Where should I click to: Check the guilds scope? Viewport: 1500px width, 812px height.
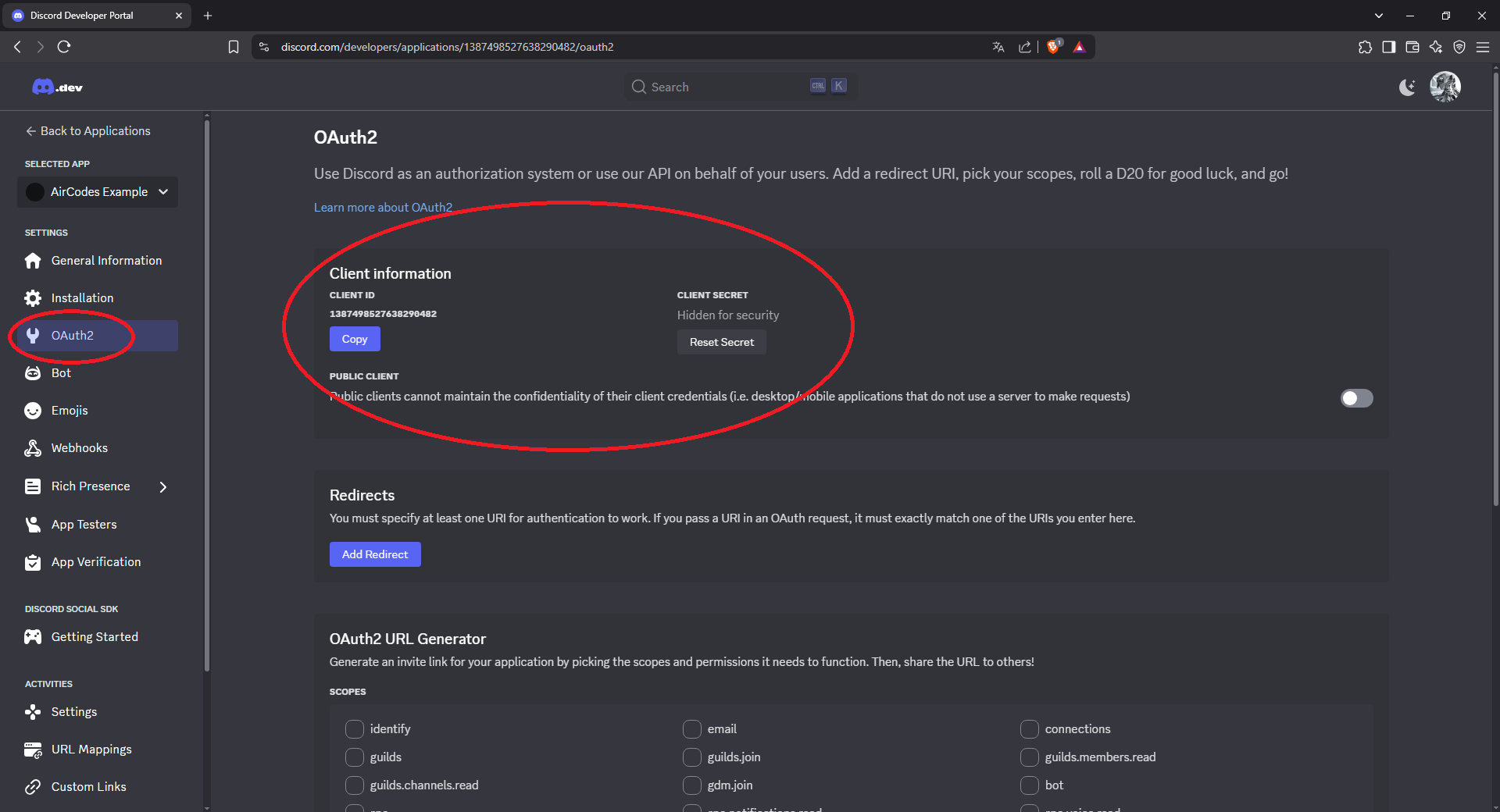(x=355, y=757)
